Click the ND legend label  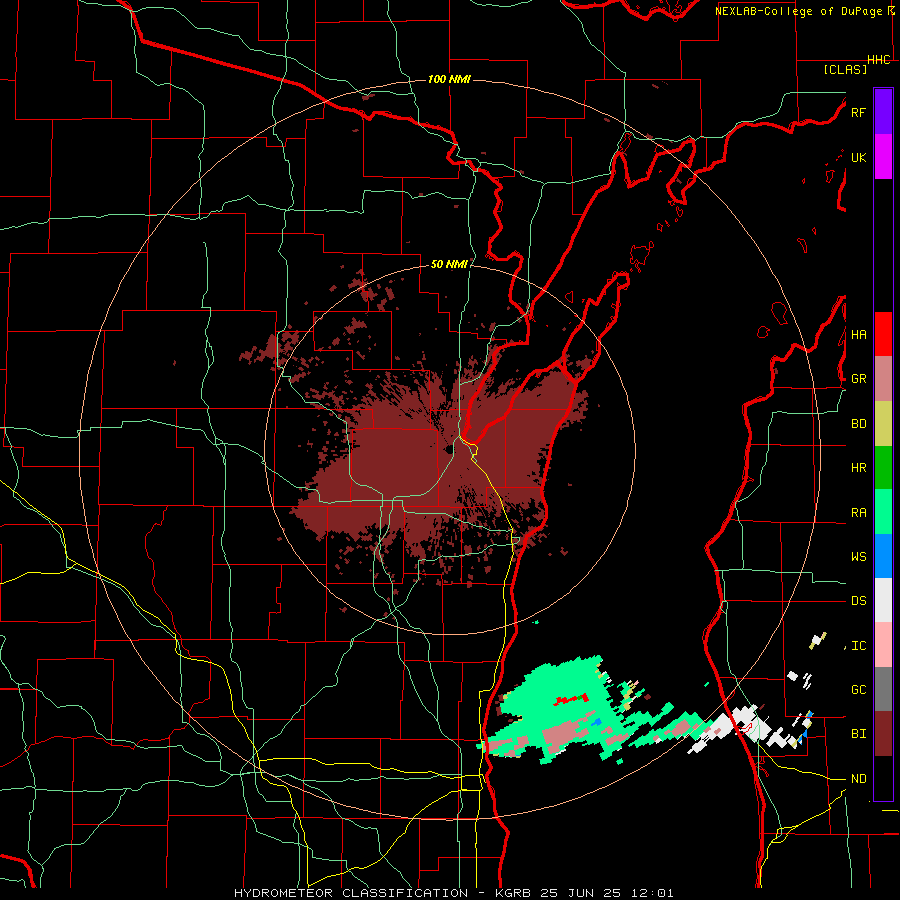coord(858,779)
